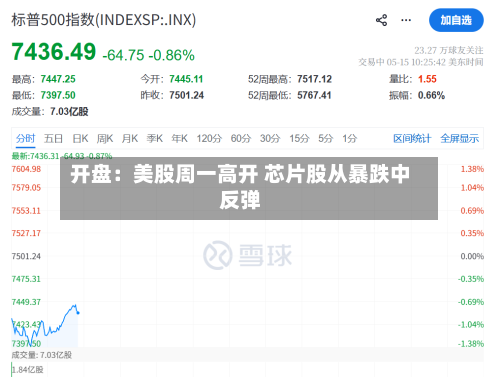Click the right axis label 0.35%
The image size is (500, 377).
pyautogui.click(x=472, y=233)
